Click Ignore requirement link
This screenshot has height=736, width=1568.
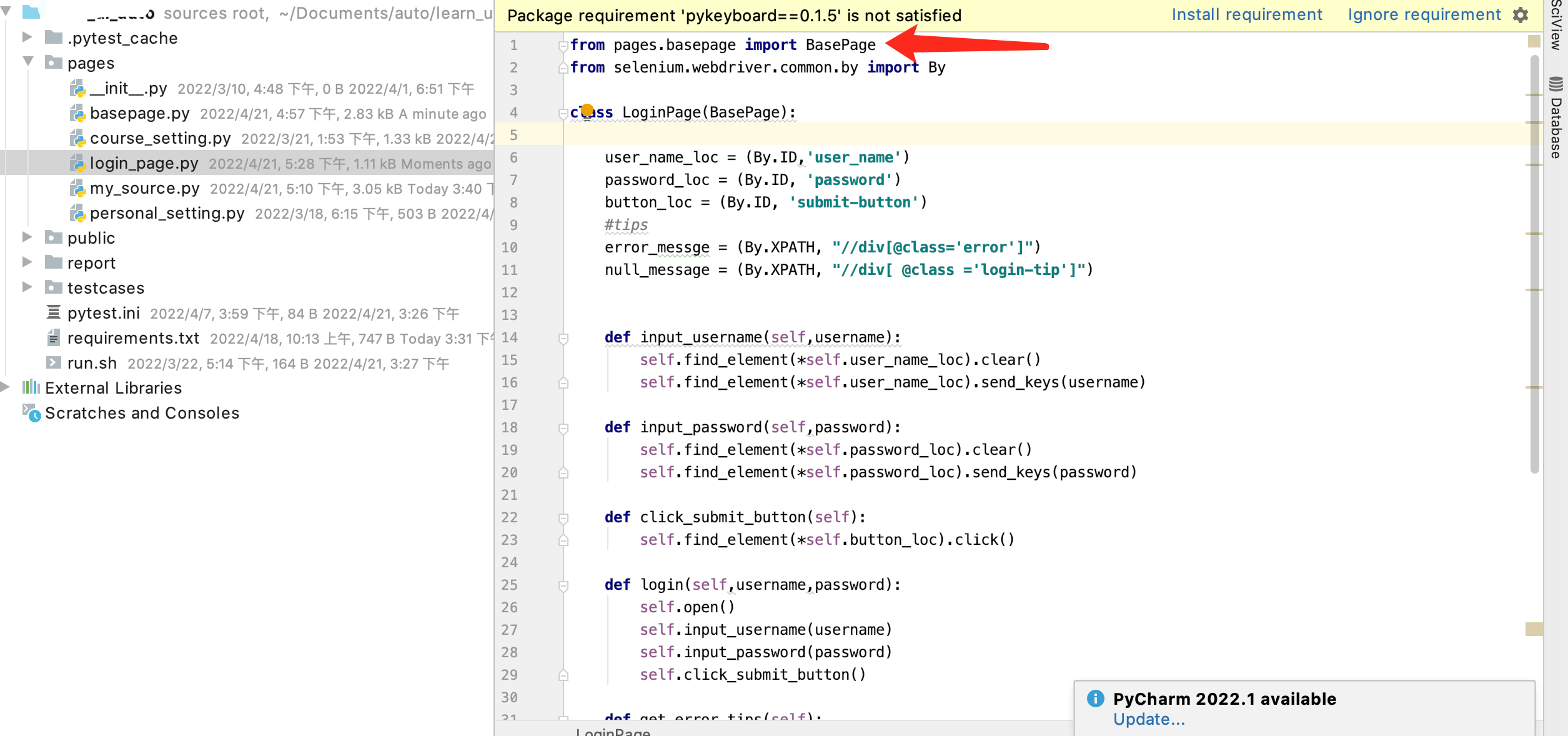(1424, 15)
